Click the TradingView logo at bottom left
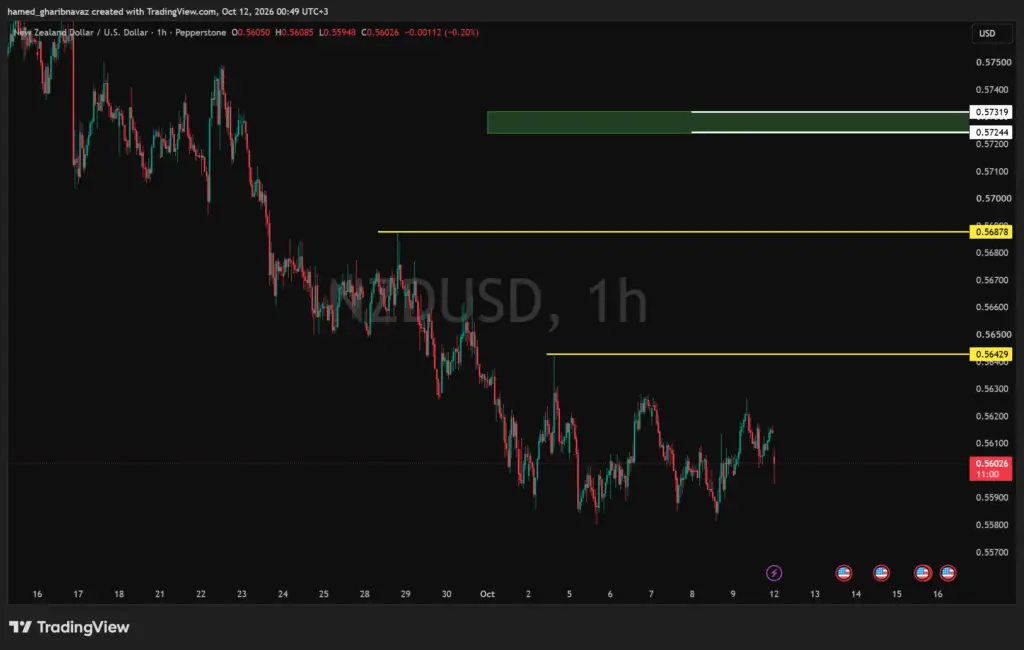Screen dimensions: 1024x650 point(69,627)
